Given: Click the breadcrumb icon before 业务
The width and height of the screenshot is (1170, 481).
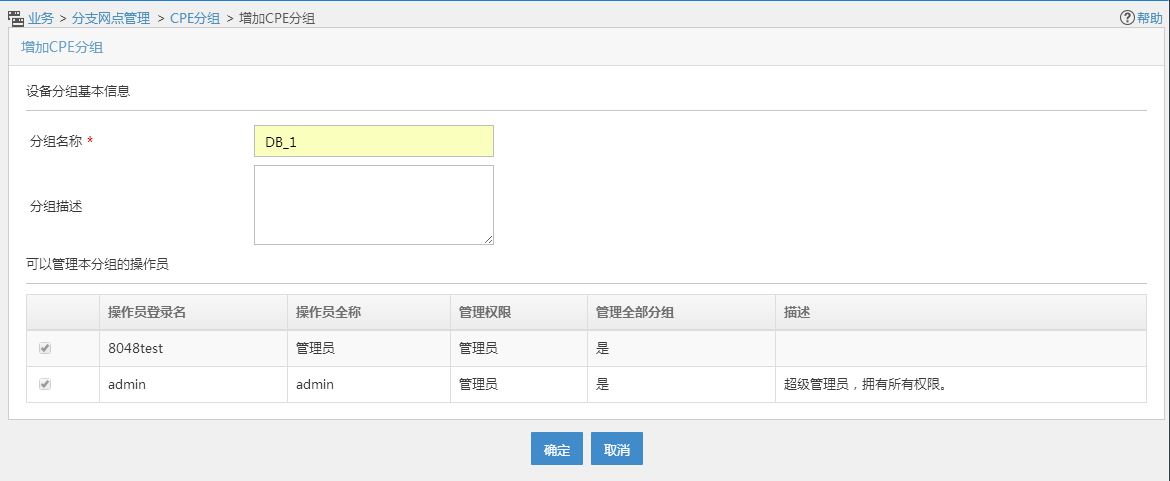Looking at the screenshot, I should pos(15,18).
